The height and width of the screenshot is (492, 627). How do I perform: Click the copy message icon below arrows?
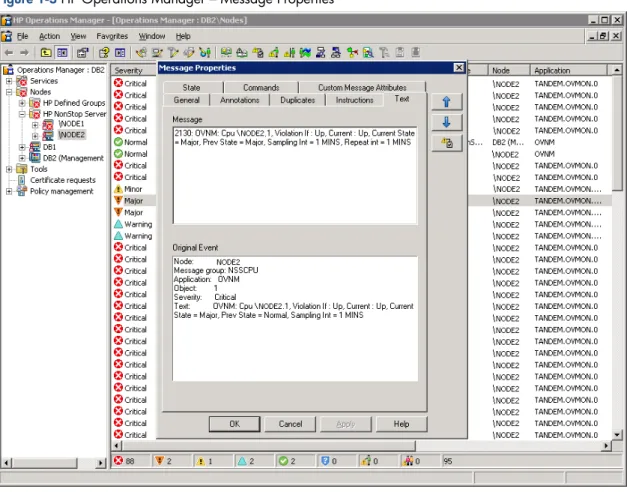point(447,143)
